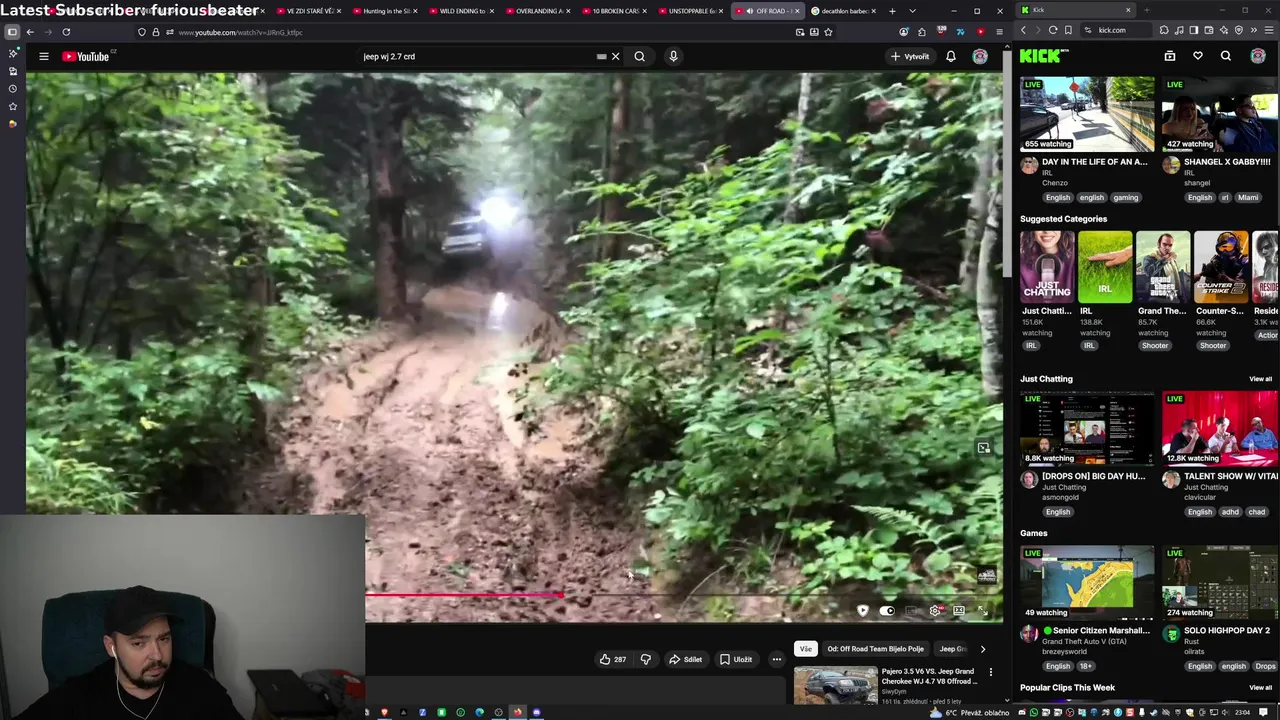Open SHANGEL X GABBY stream thumbnail

coord(1219,114)
